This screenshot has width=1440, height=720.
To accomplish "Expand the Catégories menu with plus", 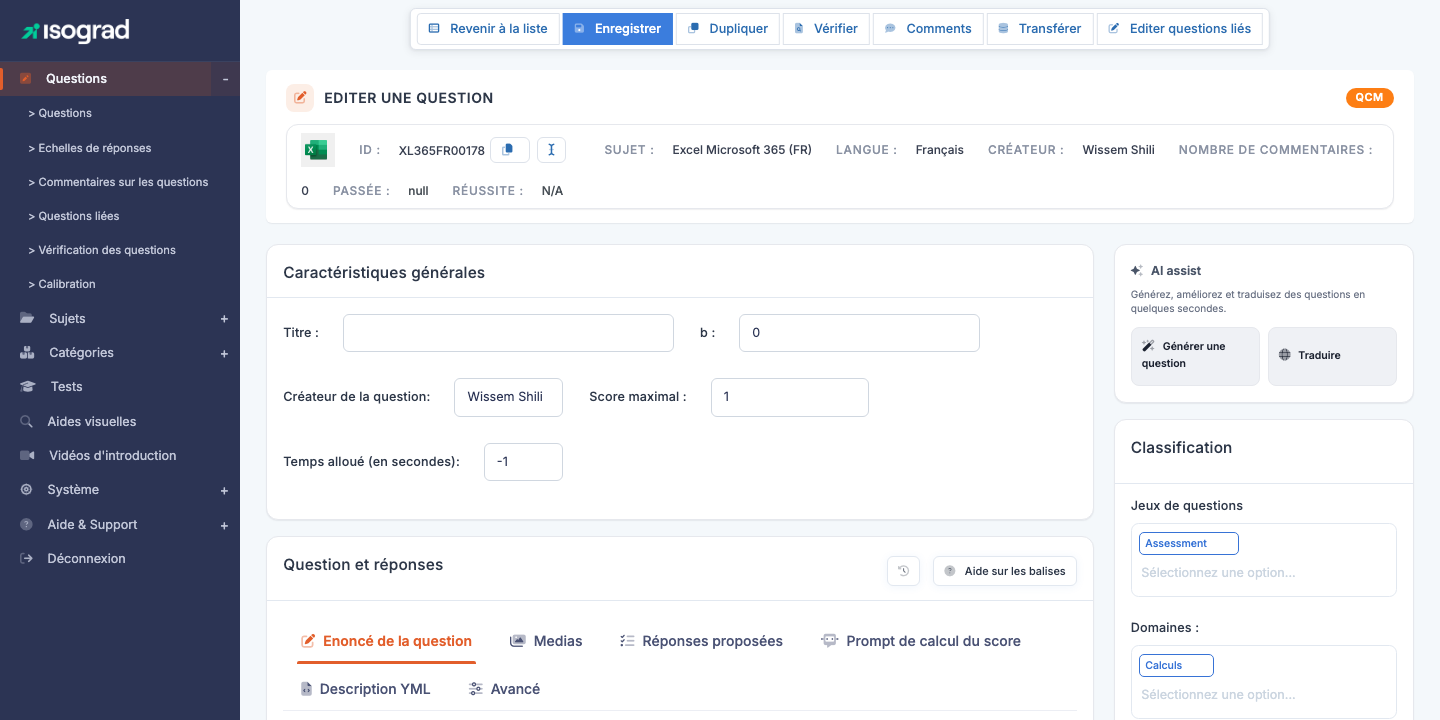I will [224, 353].
